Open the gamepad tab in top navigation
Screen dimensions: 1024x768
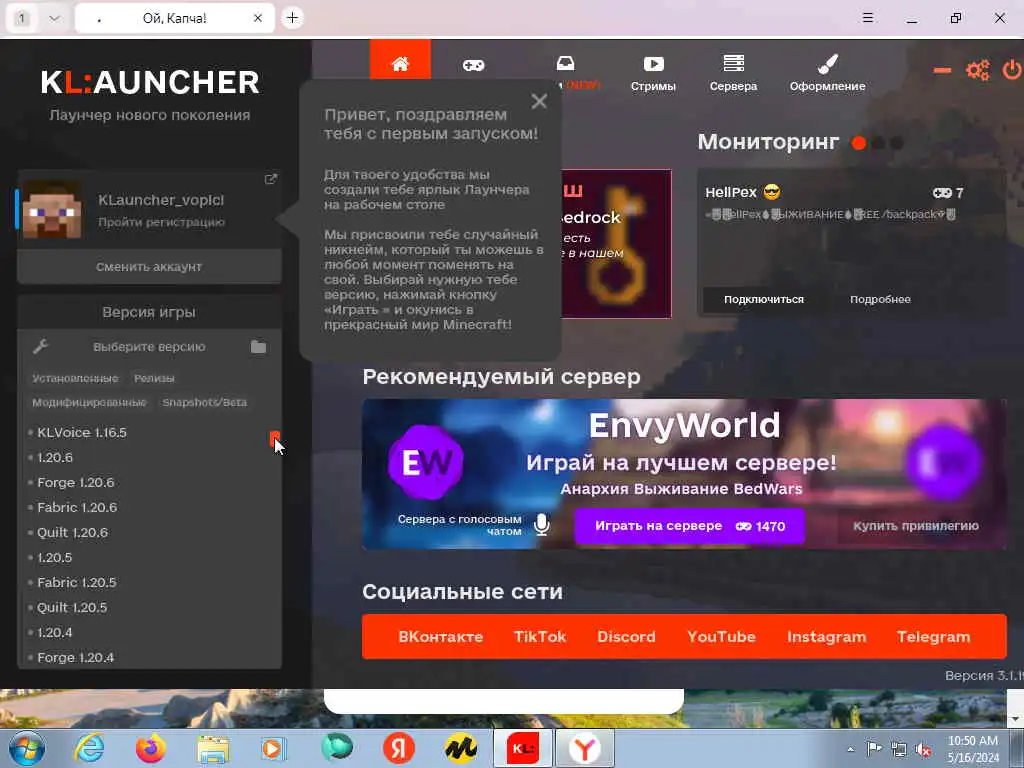pos(473,65)
